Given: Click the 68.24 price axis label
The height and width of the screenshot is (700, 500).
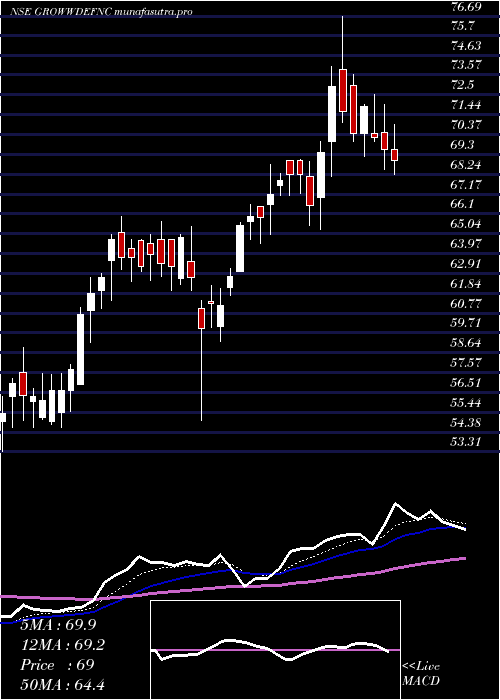Looking at the screenshot, I should tap(467, 165).
